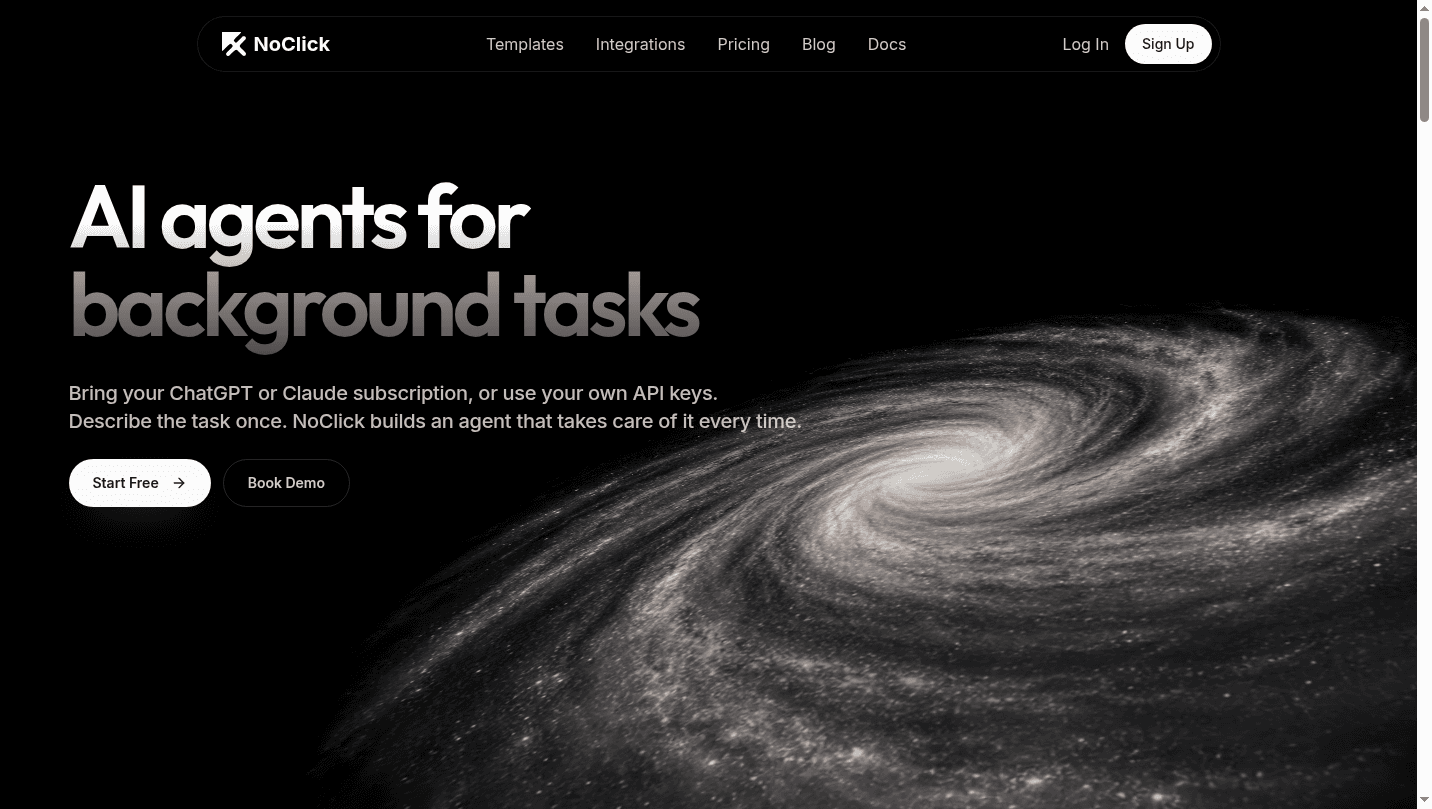Go to Integrations in the navbar
This screenshot has height=809, width=1432.
[x=640, y=44]
